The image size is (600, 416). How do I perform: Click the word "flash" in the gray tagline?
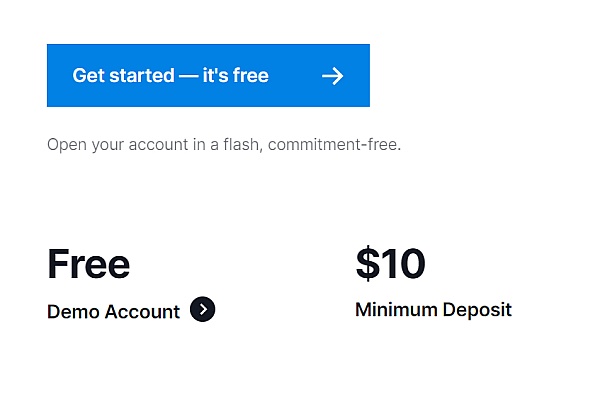tap(243, 145)
